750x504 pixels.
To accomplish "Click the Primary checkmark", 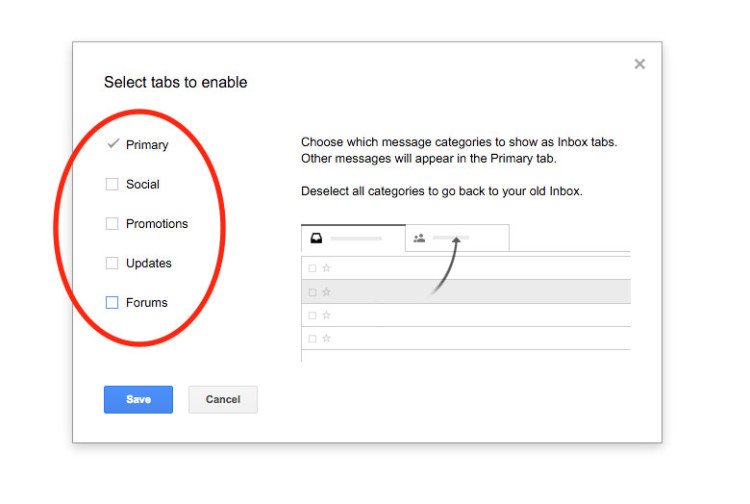I will coord(113,143).
